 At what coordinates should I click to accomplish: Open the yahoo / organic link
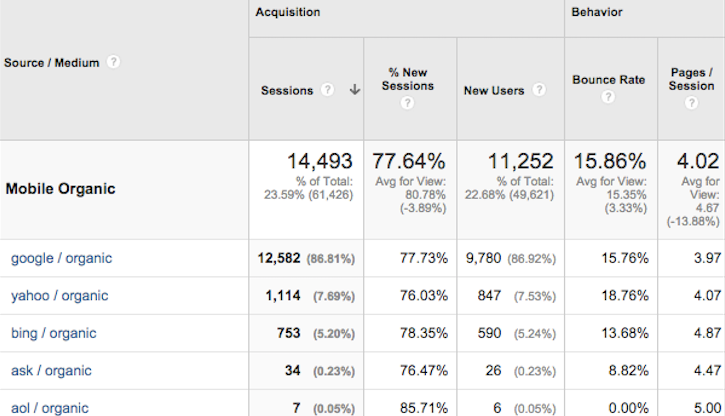pos(60,295)
